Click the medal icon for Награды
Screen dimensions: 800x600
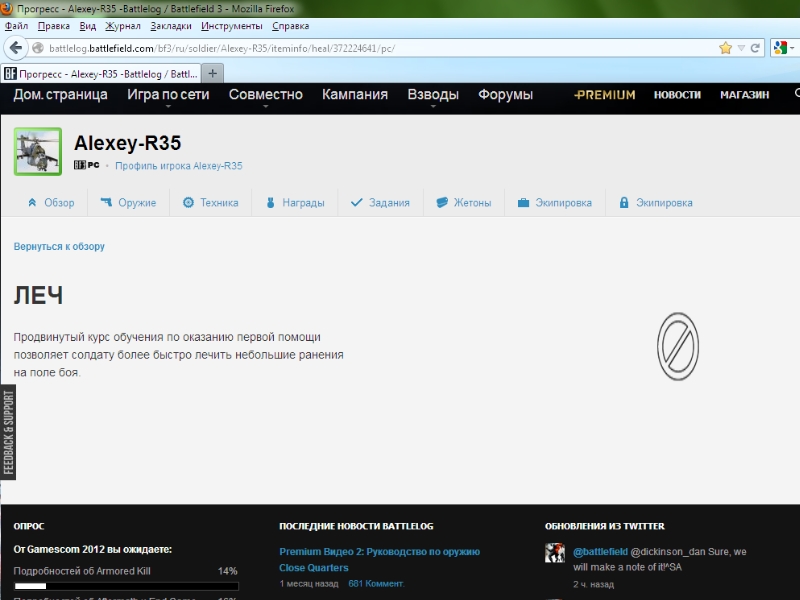tap(271, 203)
